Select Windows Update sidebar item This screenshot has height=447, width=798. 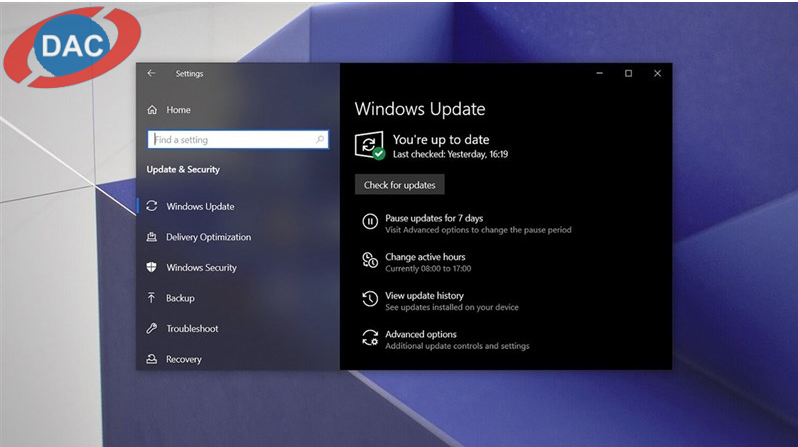(201, 206)
